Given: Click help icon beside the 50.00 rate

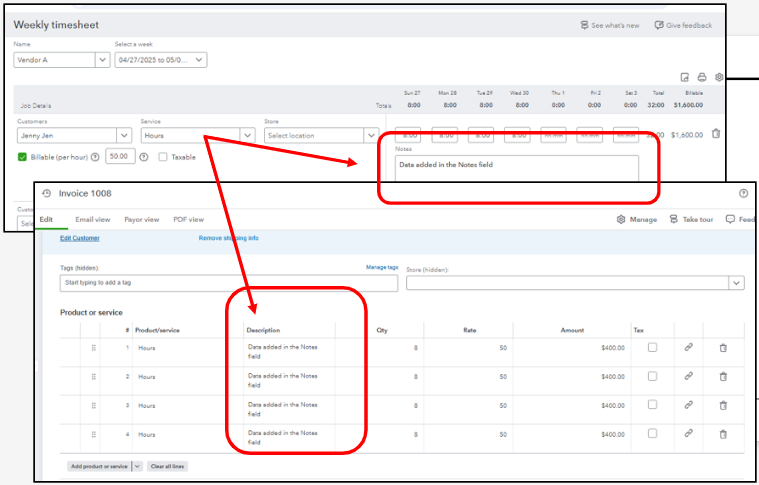Looking at the screenshot, I should click(144, 157).
